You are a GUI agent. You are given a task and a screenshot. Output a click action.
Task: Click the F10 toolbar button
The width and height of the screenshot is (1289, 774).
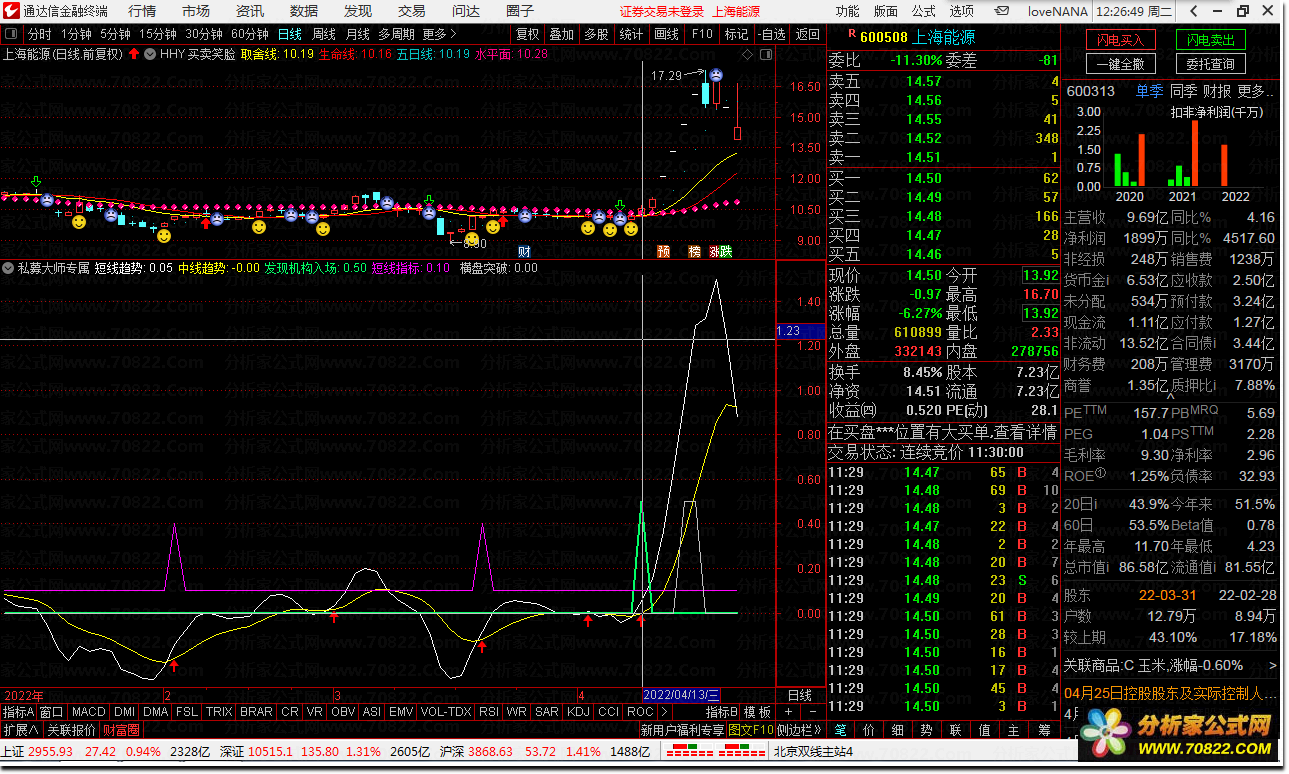[701, 34]
